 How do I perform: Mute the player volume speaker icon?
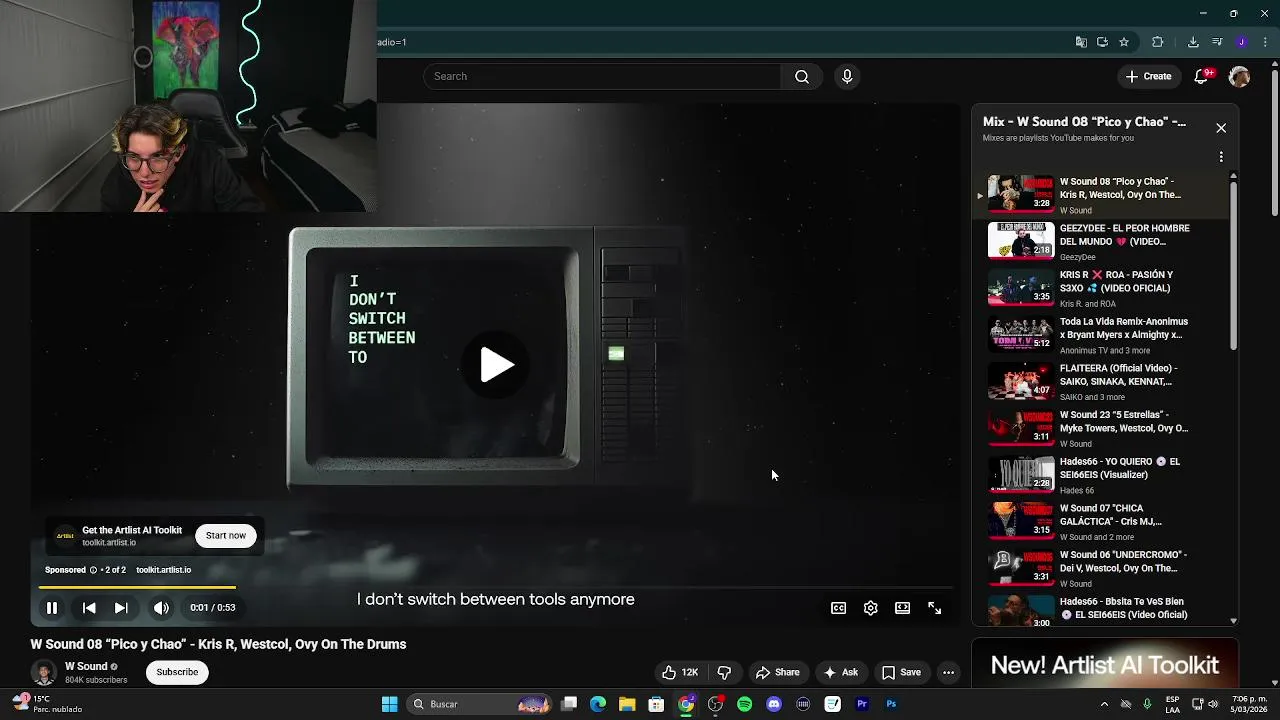[161, 607]
